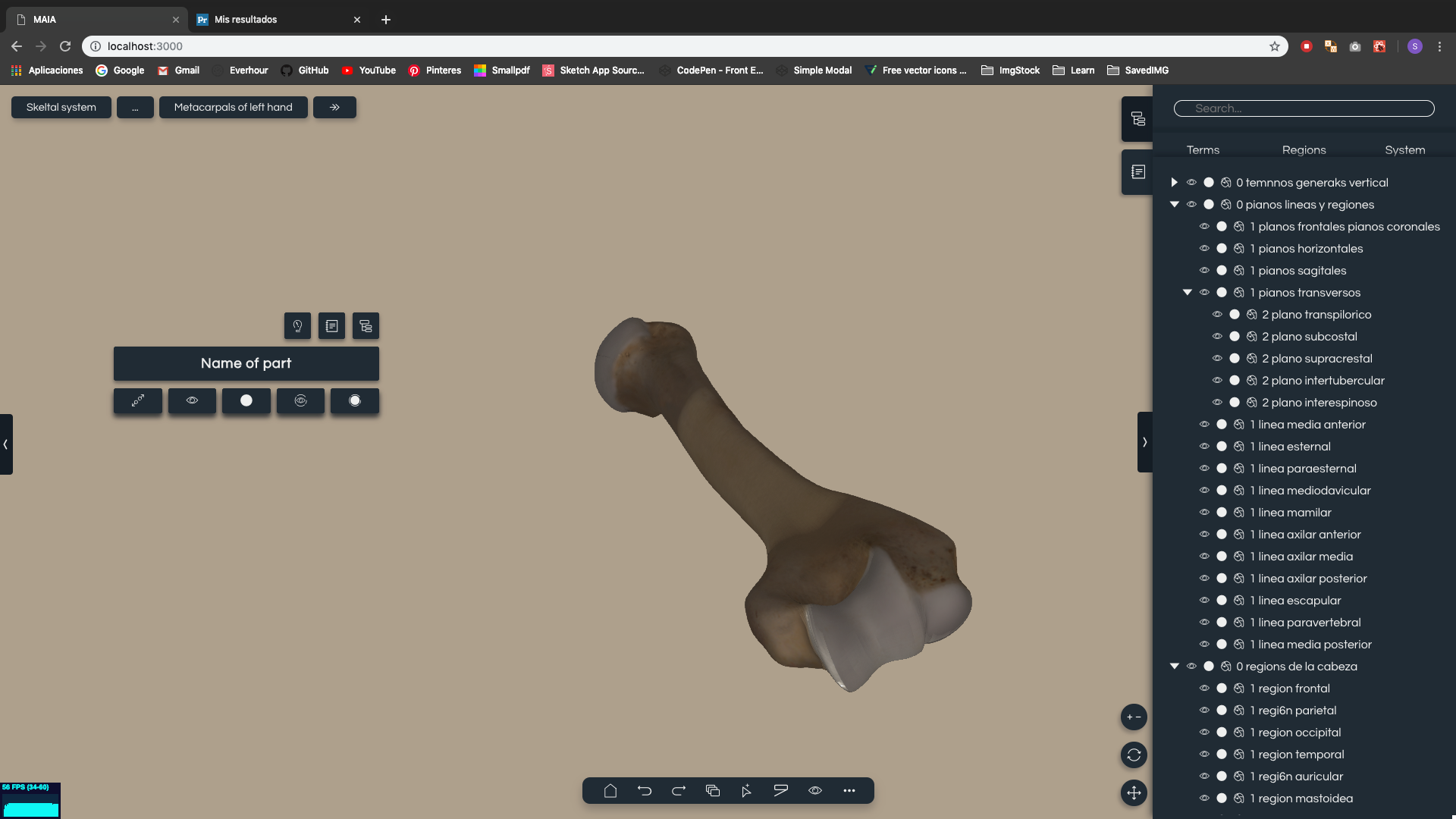Click the redo navigation icon
The height and width of the screenshot is (819, 1456).
click(678, 790)
